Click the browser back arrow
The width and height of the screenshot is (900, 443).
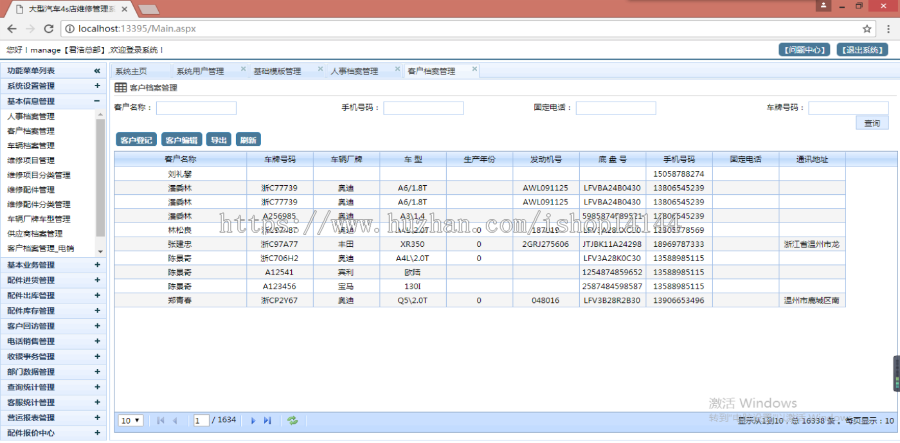click(x=9, y=29)
